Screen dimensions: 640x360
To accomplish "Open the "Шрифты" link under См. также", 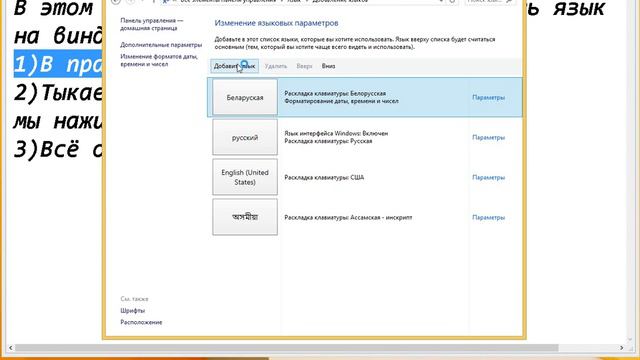I will tap(133, 311).
